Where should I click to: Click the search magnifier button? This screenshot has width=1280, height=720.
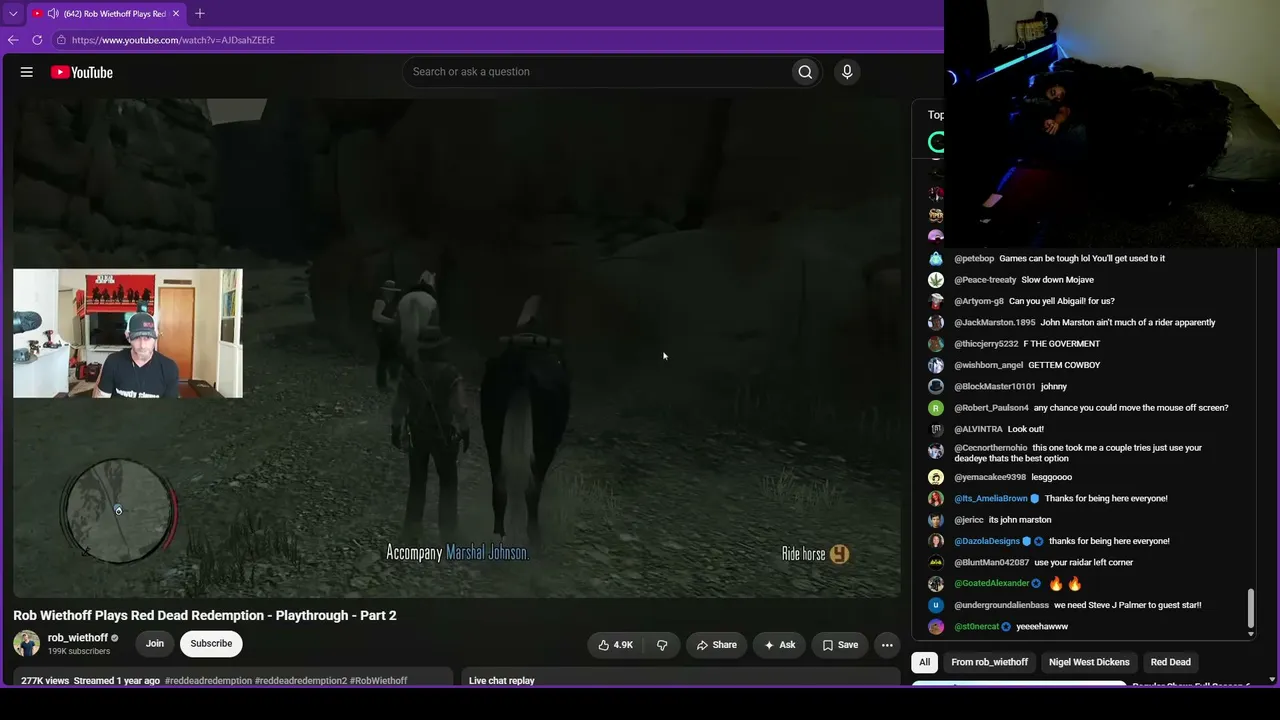(805, 72)
